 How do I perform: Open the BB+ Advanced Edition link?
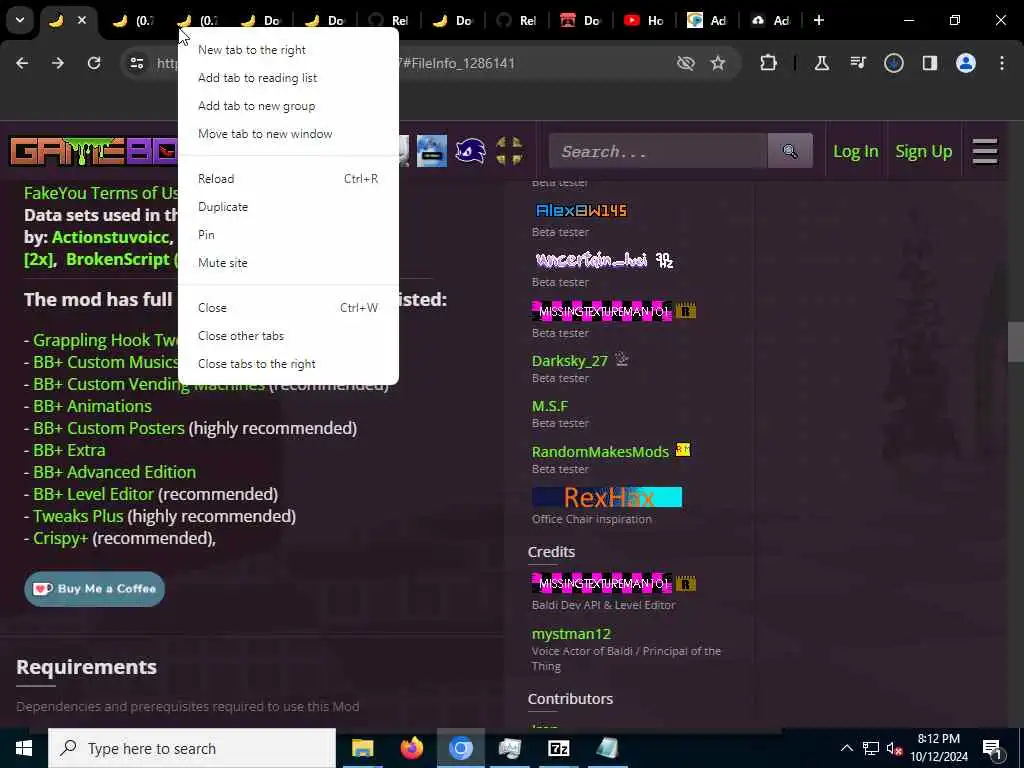[x=114, y=472]
